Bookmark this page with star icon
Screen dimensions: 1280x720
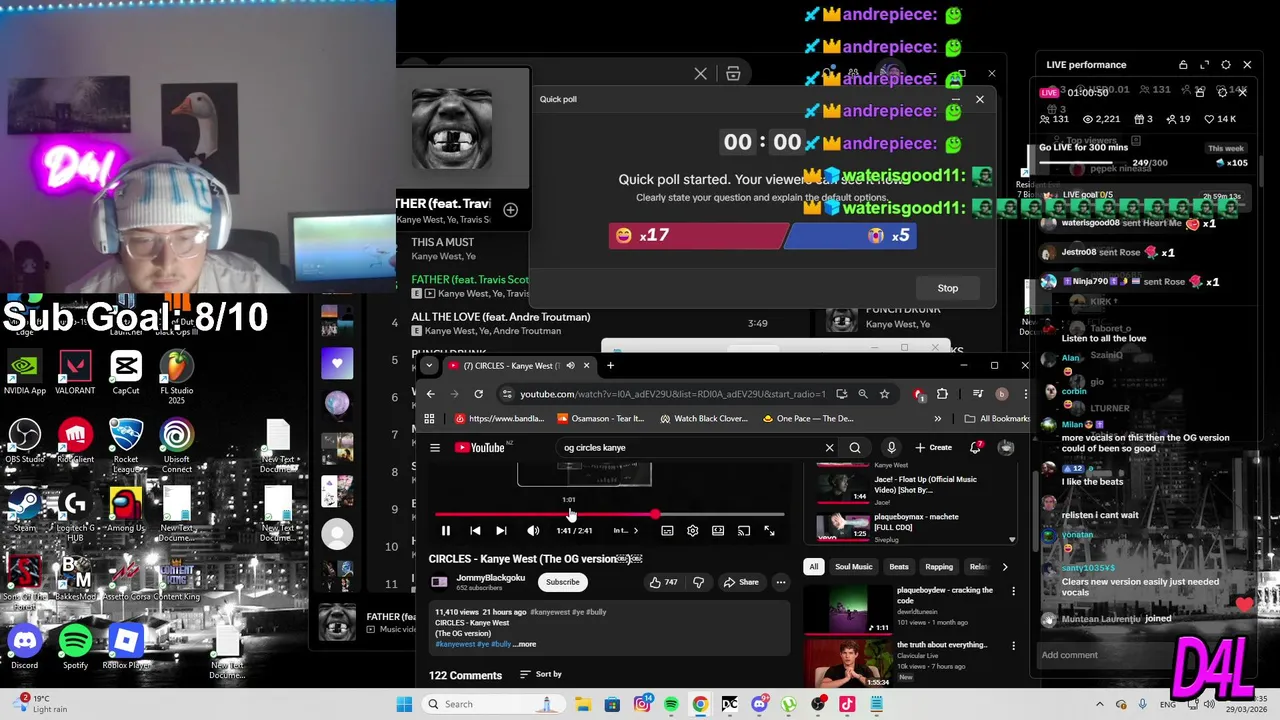pyautogui.click(x=884, y=394)
